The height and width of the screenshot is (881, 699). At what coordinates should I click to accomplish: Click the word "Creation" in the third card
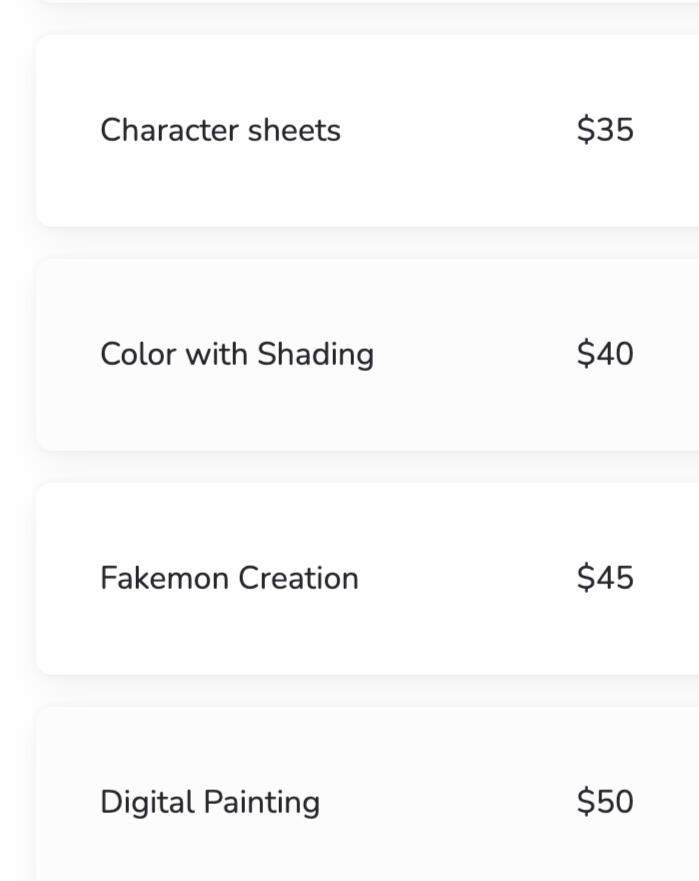pos(298,578)
